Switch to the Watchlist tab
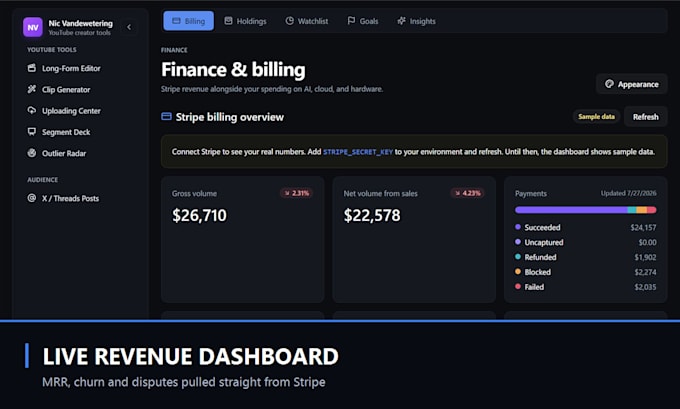The image size is (680, 409). pos(307,21)
